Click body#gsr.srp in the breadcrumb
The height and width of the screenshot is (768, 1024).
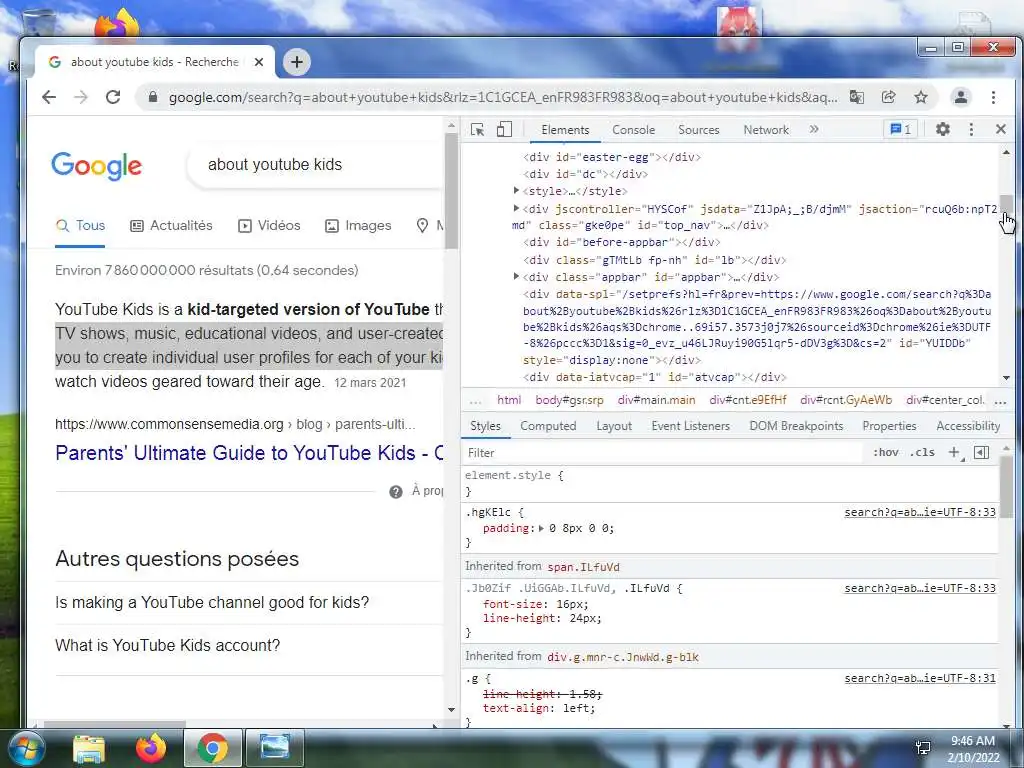pyautogui.click(x=569, y=400)
